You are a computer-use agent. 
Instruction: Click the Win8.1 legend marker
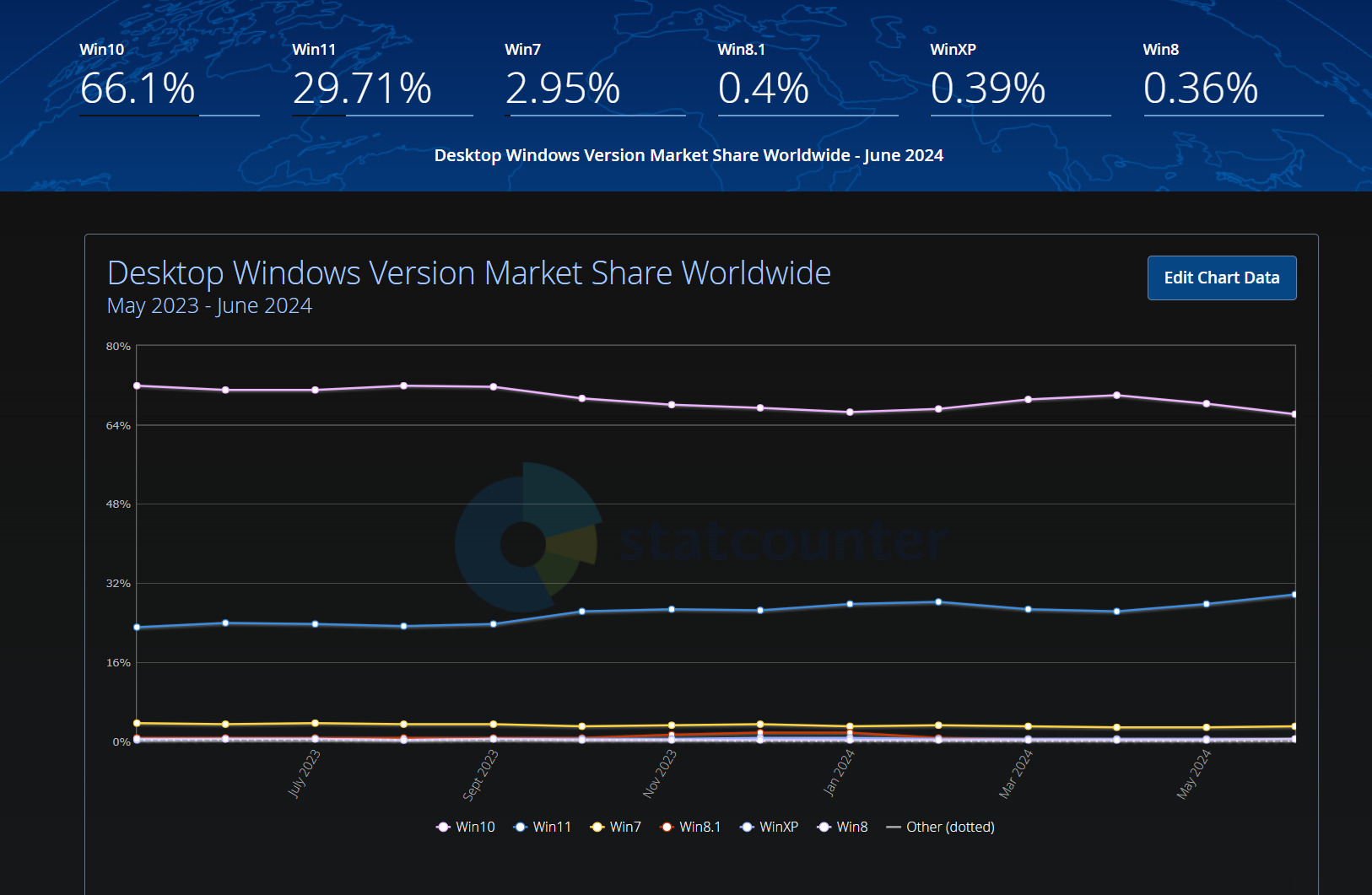(x=667, y=827)
